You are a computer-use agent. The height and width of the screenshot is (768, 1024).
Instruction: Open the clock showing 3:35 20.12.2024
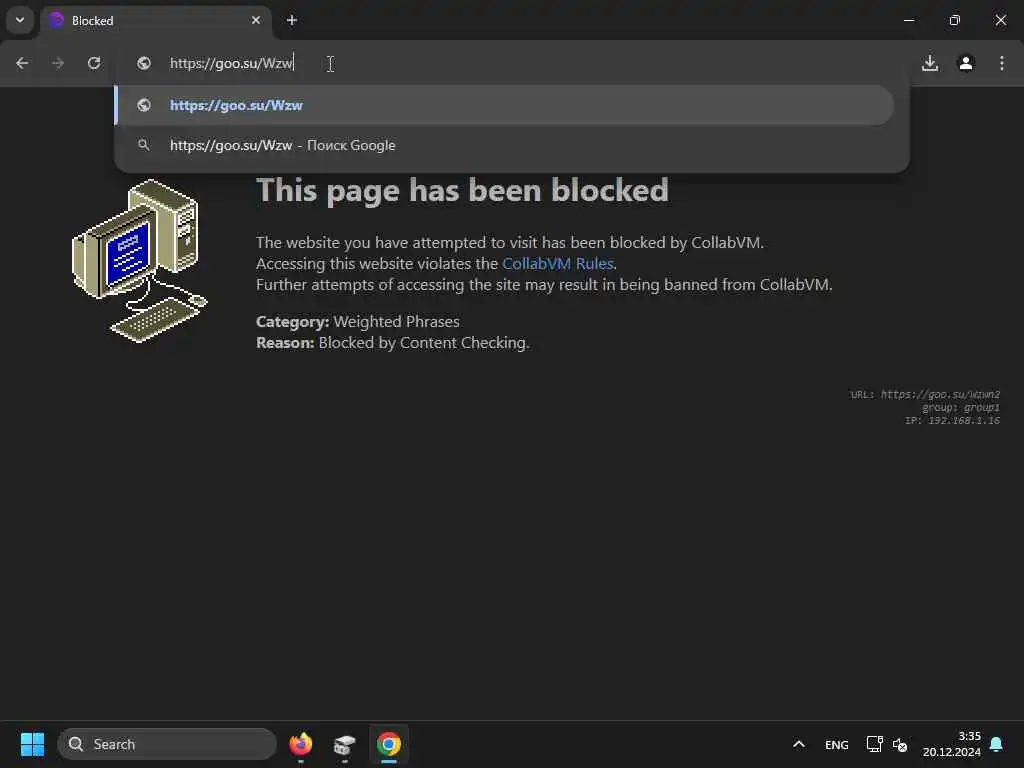(952, 744)
